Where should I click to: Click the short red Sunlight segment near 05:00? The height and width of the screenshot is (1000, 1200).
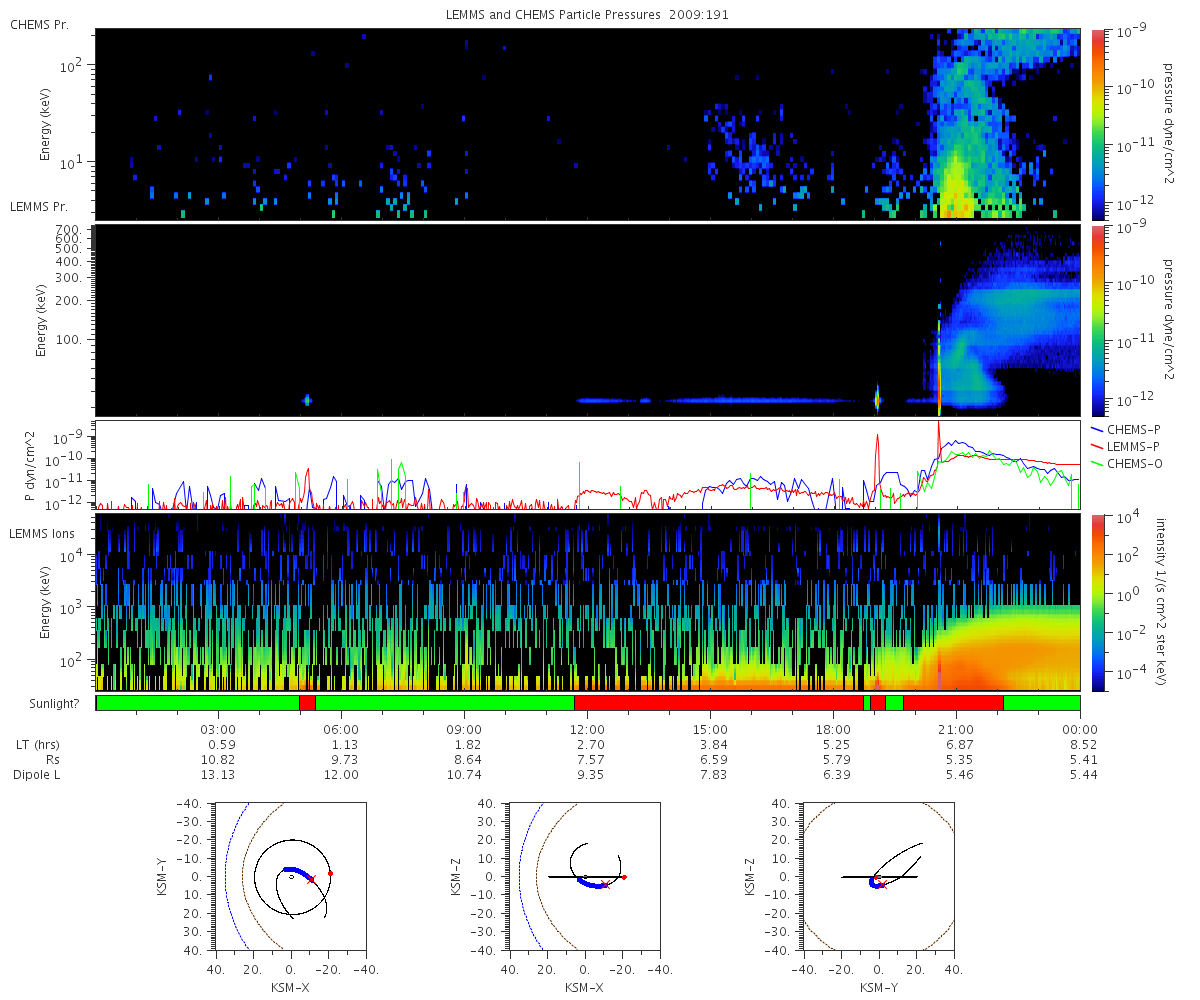tap(307, 703)
